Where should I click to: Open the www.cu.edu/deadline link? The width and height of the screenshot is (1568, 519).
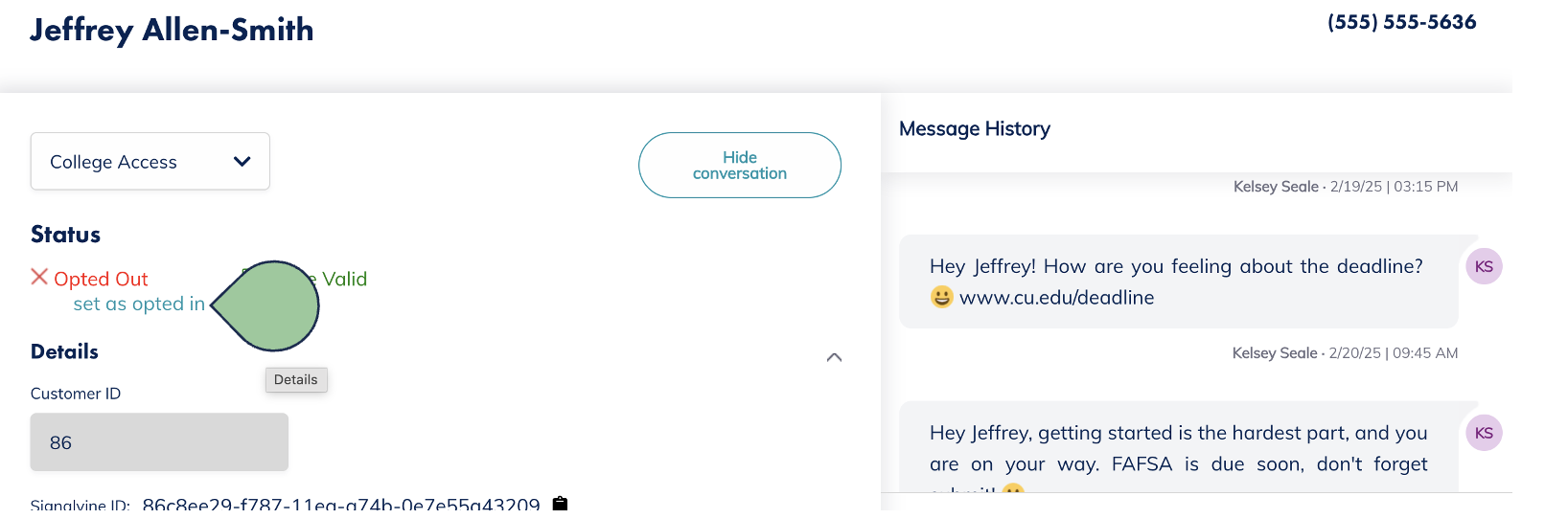coord(1056,298)
